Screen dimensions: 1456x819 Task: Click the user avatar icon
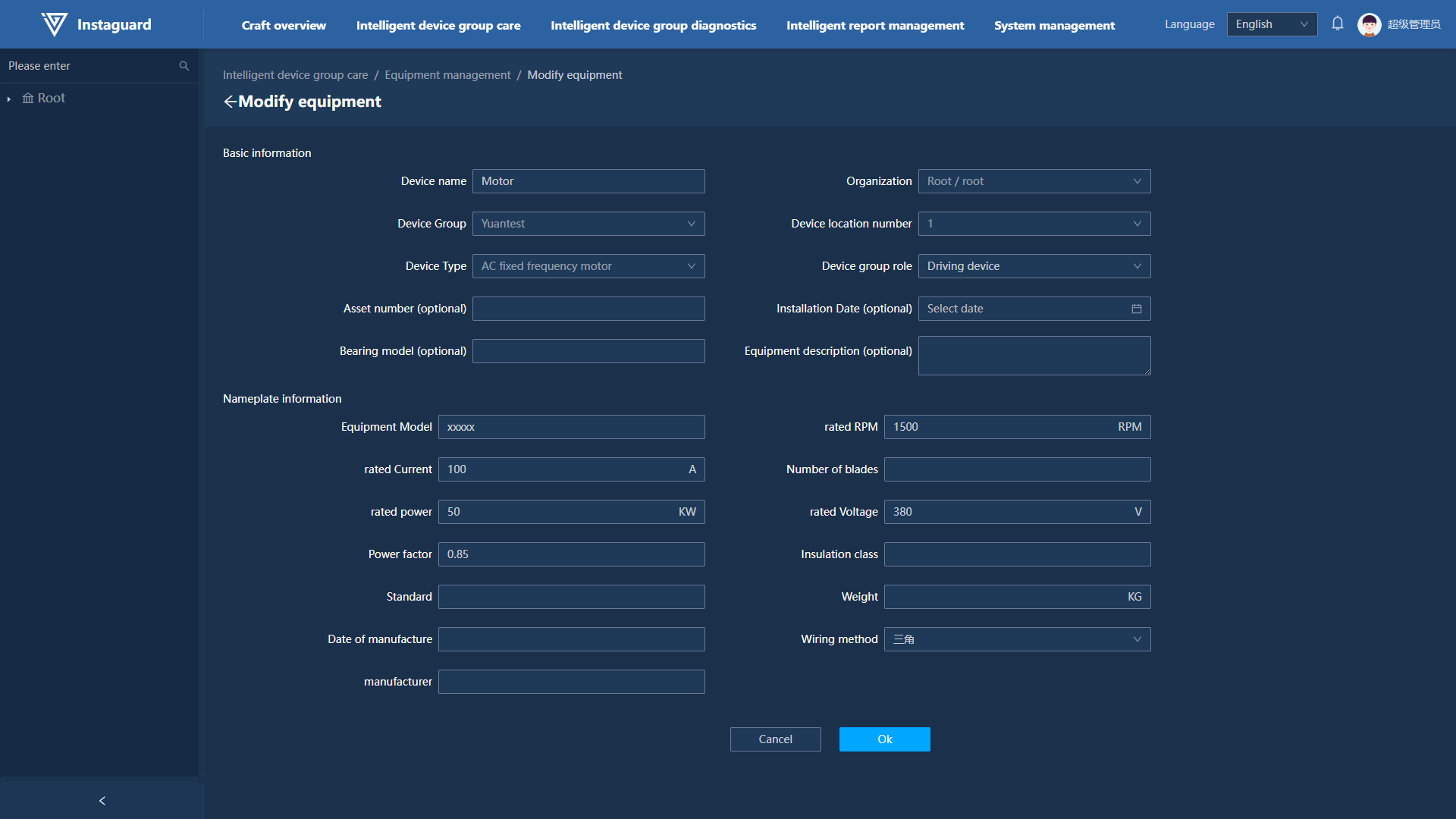click(x=1369, y=24)
